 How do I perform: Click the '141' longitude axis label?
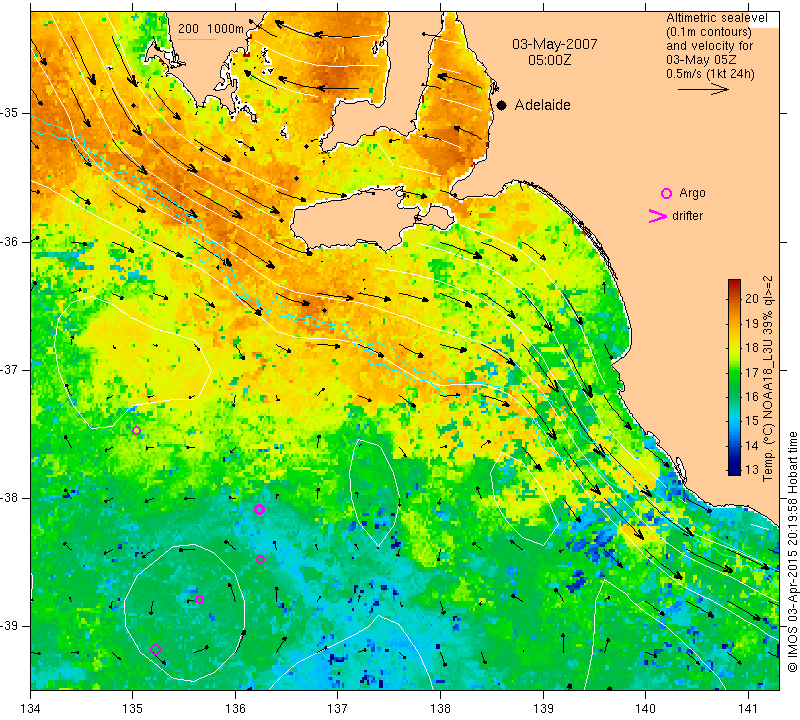coord(748,709)
